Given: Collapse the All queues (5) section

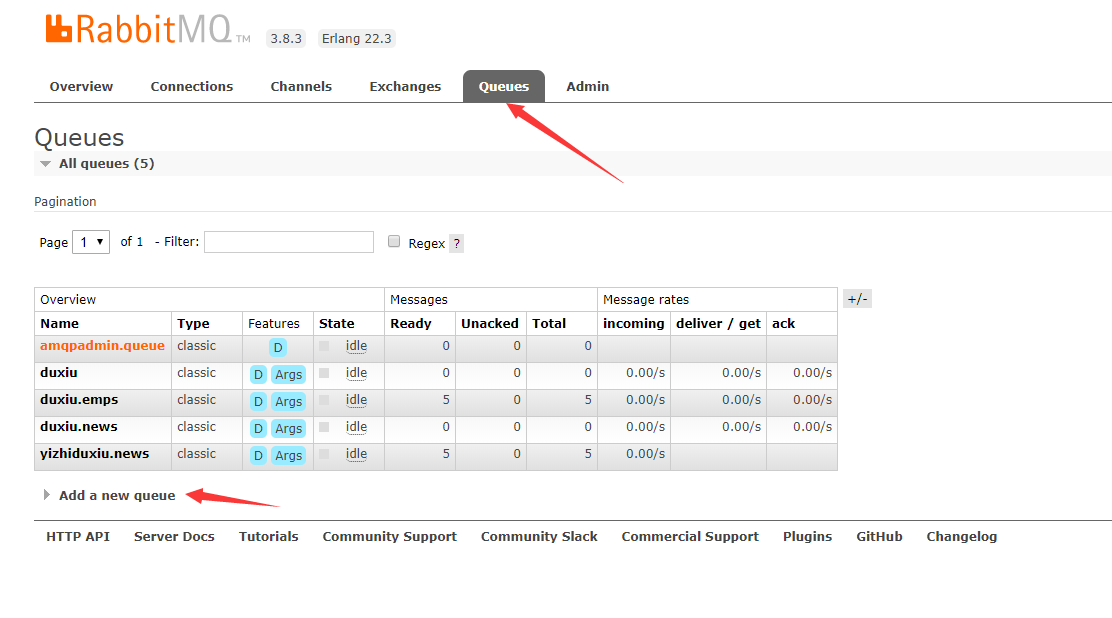Looking at the screenshot, I should (105, 163).
